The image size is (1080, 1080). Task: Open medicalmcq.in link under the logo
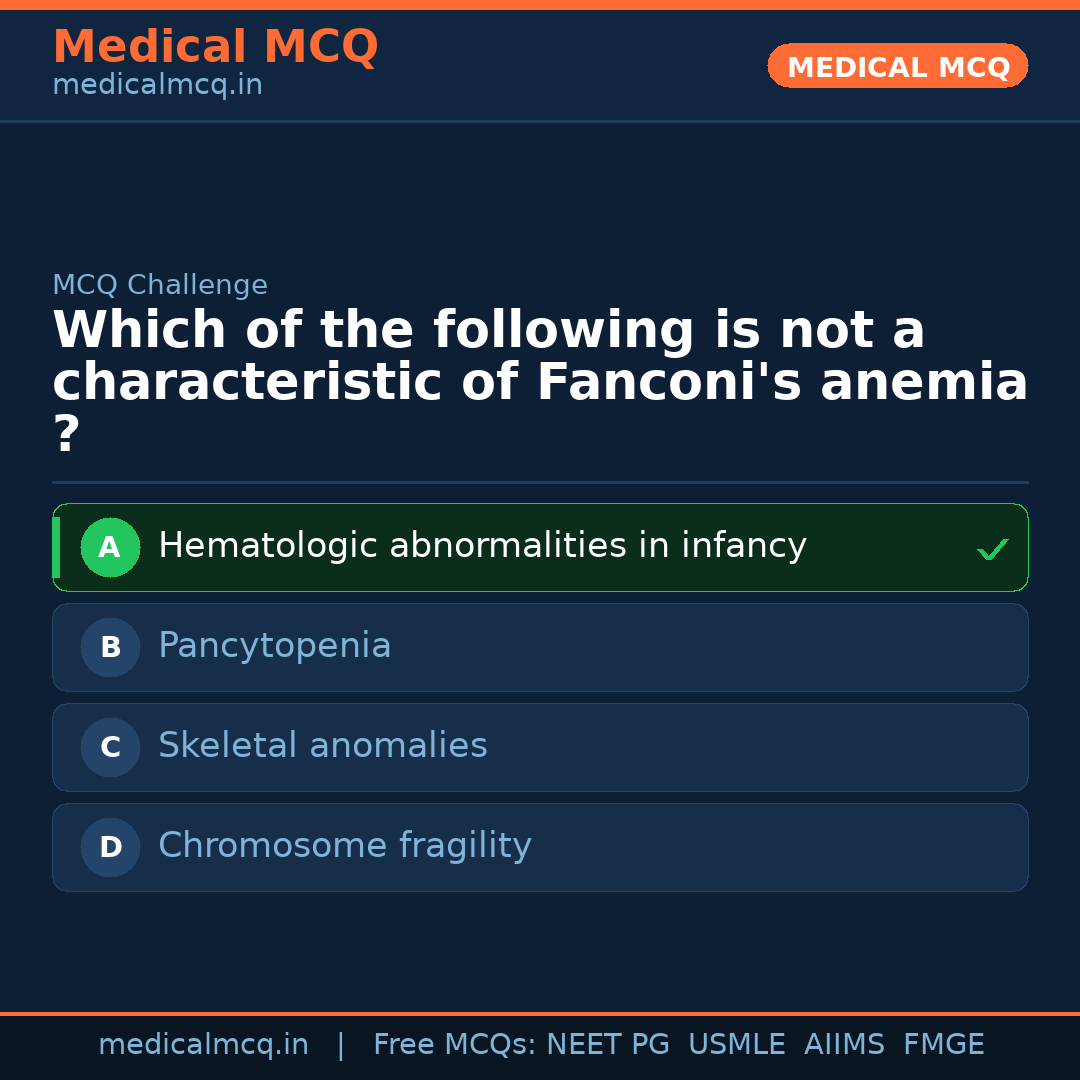click(x=157, y=85)
